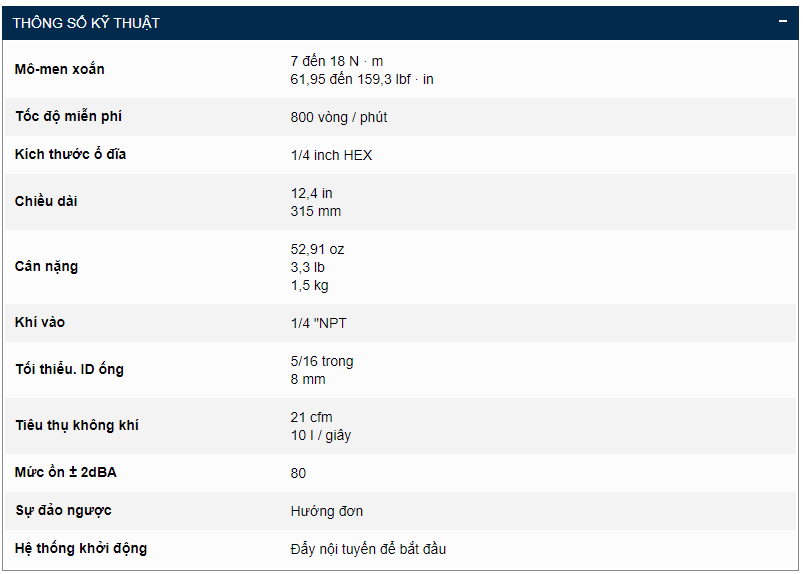Click the 7 đến 18 N · m value

point(337,61)
